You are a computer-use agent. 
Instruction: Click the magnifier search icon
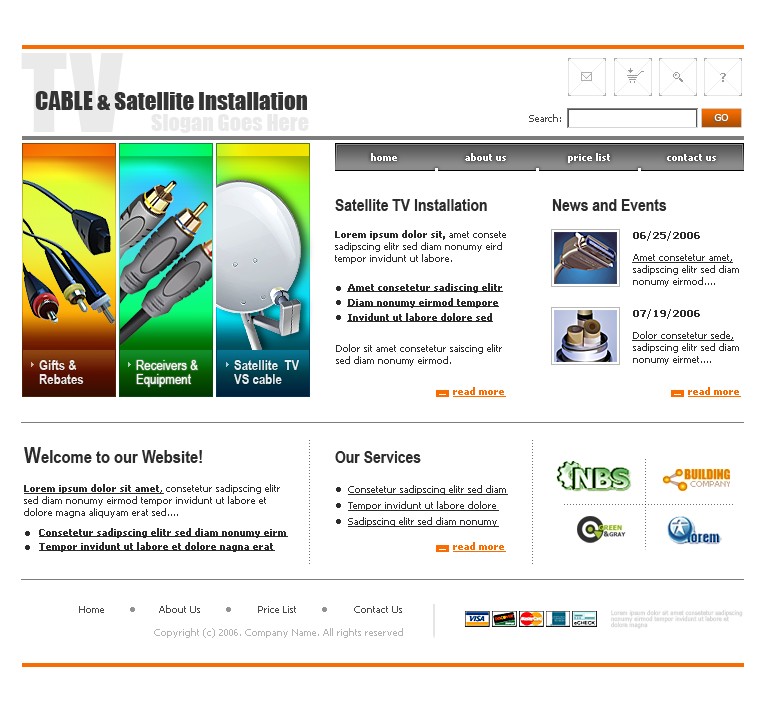pyautogui.click(x=677, y=77)
